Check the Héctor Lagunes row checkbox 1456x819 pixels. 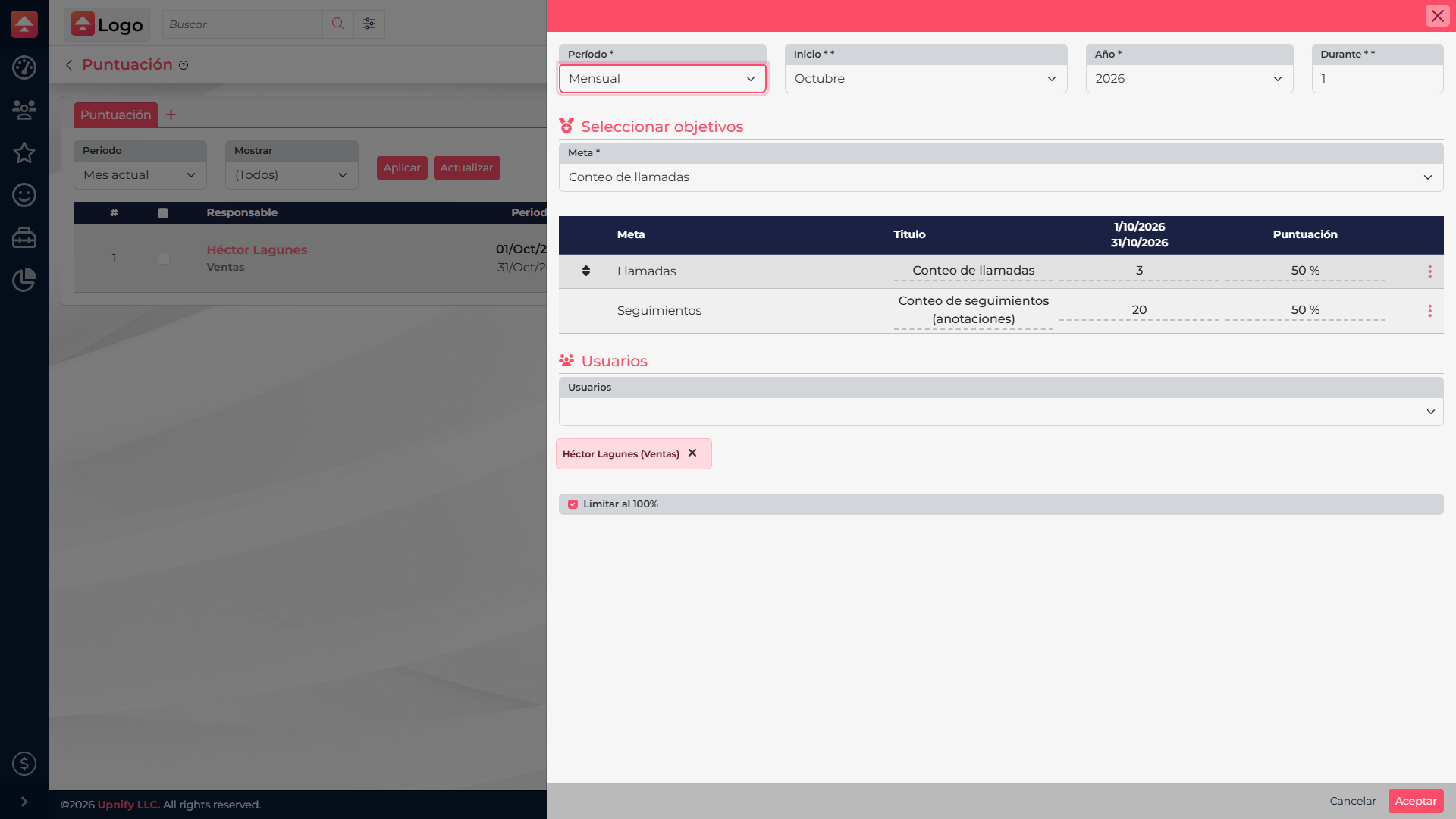(163, 259)
